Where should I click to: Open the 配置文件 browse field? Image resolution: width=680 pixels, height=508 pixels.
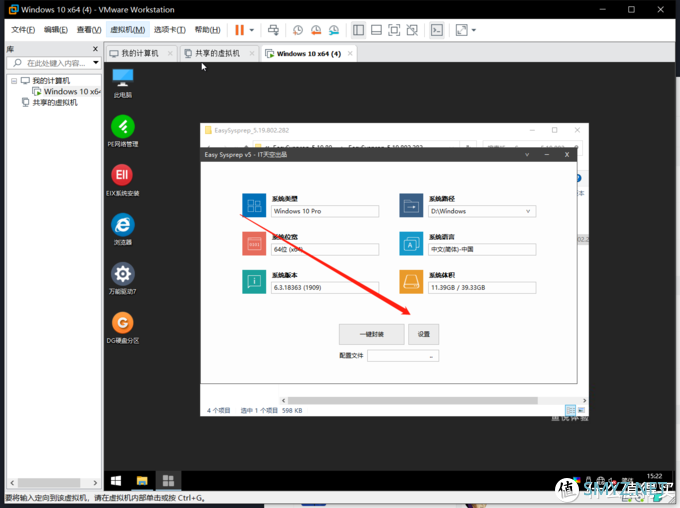pos(403,356)
